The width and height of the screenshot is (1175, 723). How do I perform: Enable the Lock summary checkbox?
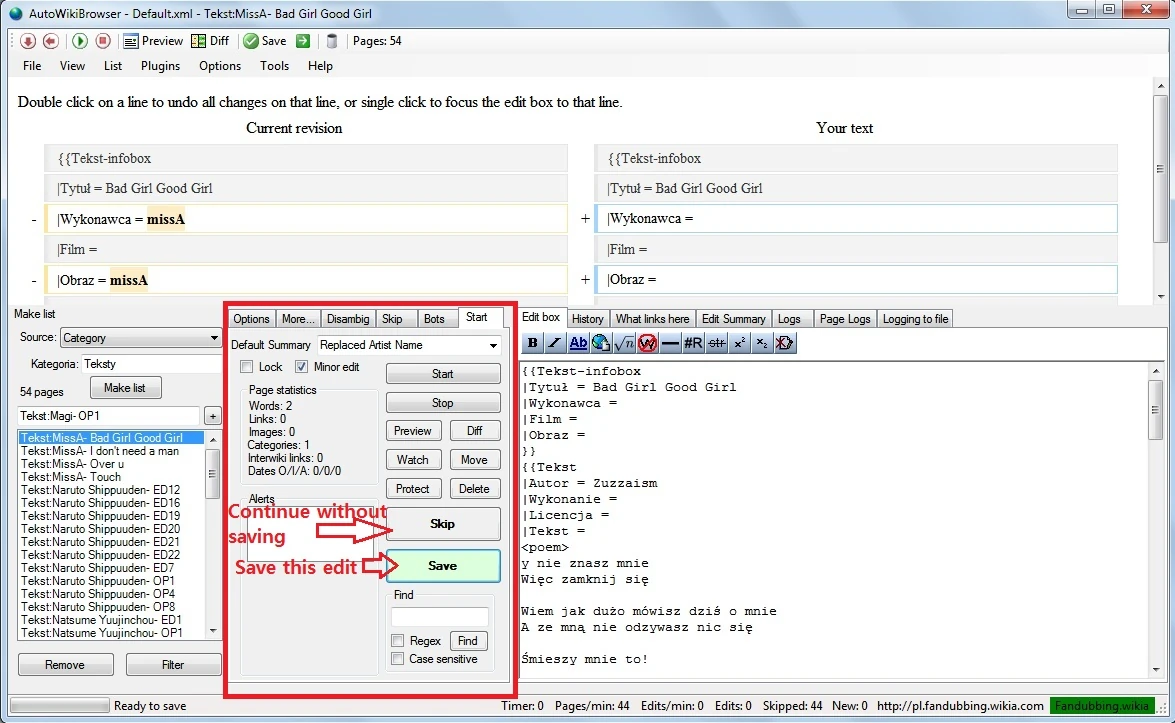[247, 367]
